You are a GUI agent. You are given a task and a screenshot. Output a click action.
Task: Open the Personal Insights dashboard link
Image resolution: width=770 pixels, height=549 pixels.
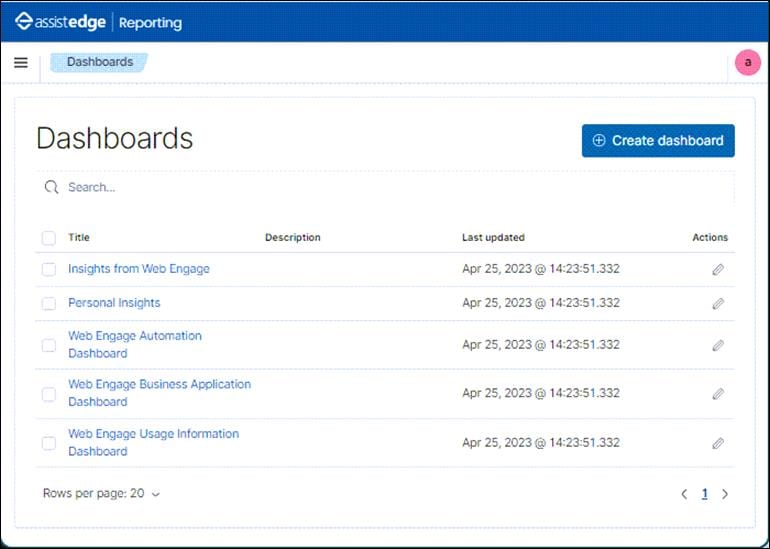[x=114, y=303]
